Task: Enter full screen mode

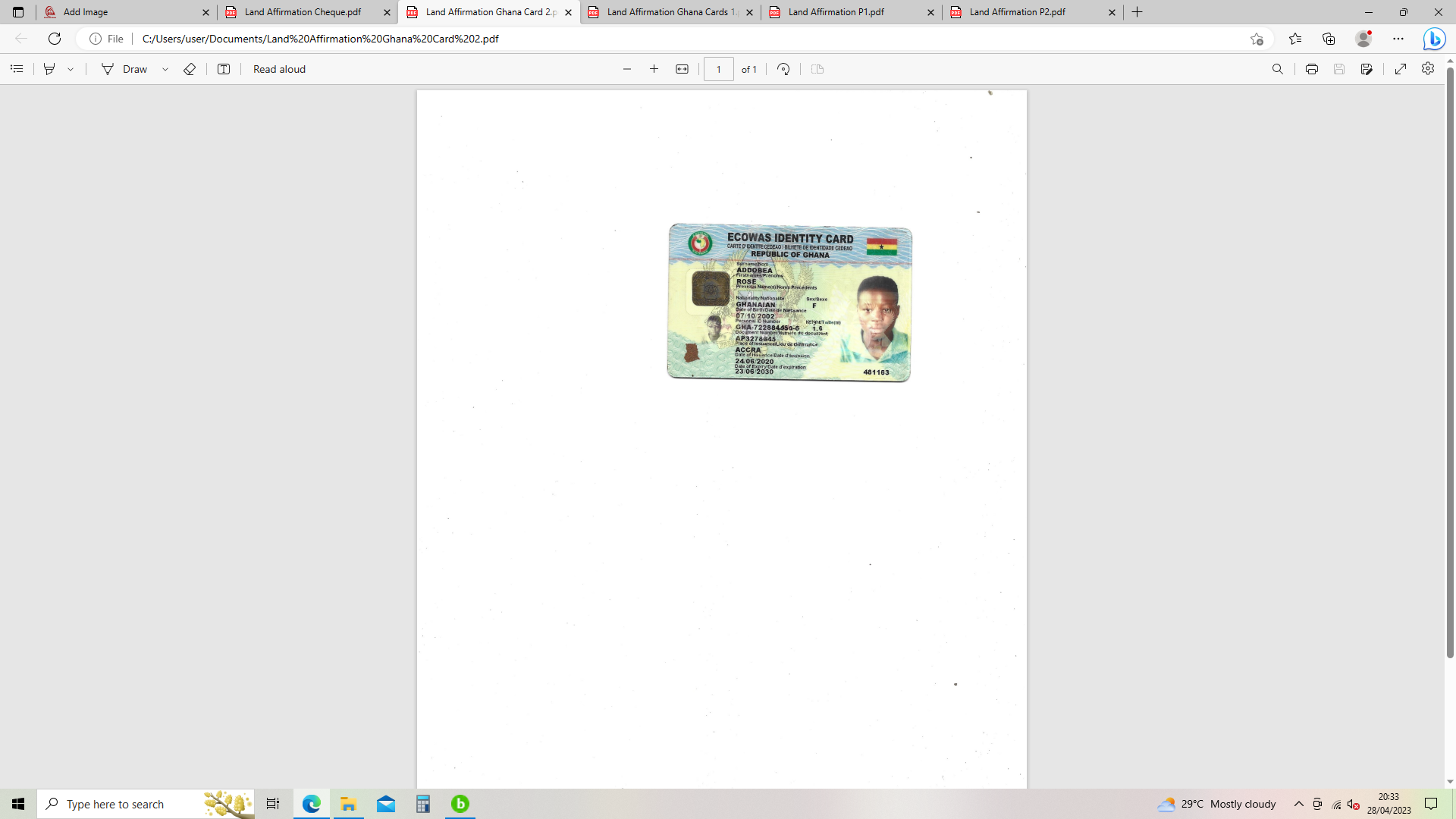Action: [x=1401, y=69]
